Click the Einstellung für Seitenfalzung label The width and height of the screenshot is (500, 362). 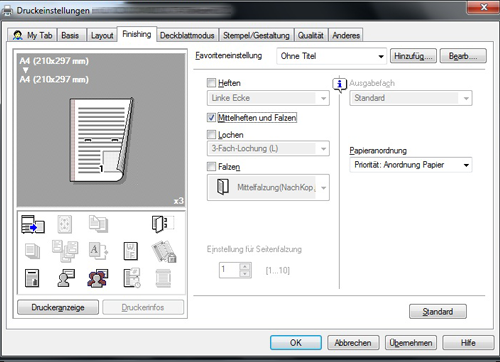pos(254,249)
